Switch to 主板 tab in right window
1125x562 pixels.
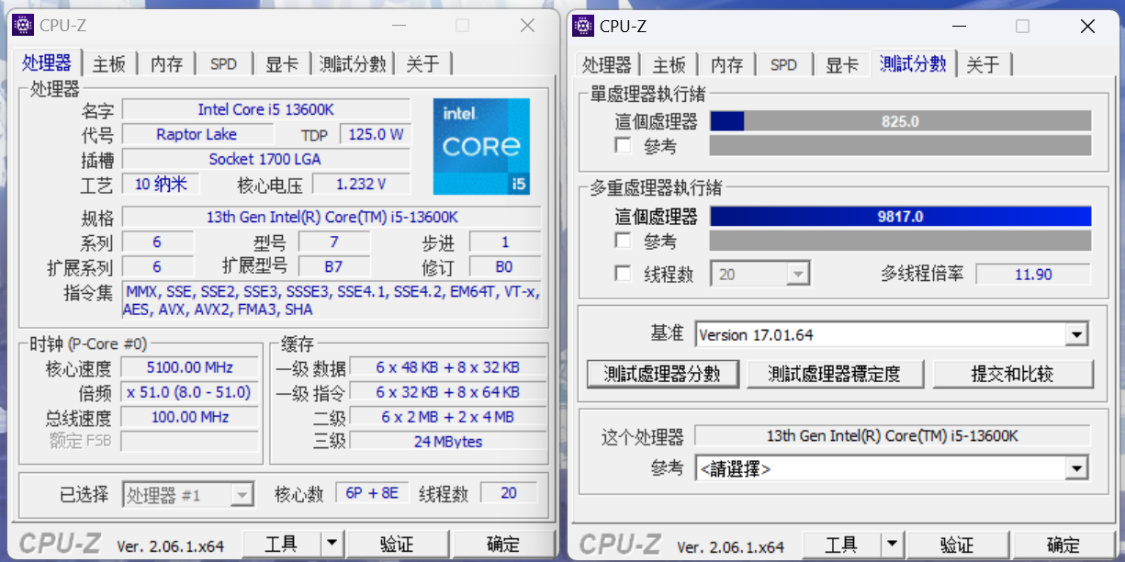pos(669,65)
